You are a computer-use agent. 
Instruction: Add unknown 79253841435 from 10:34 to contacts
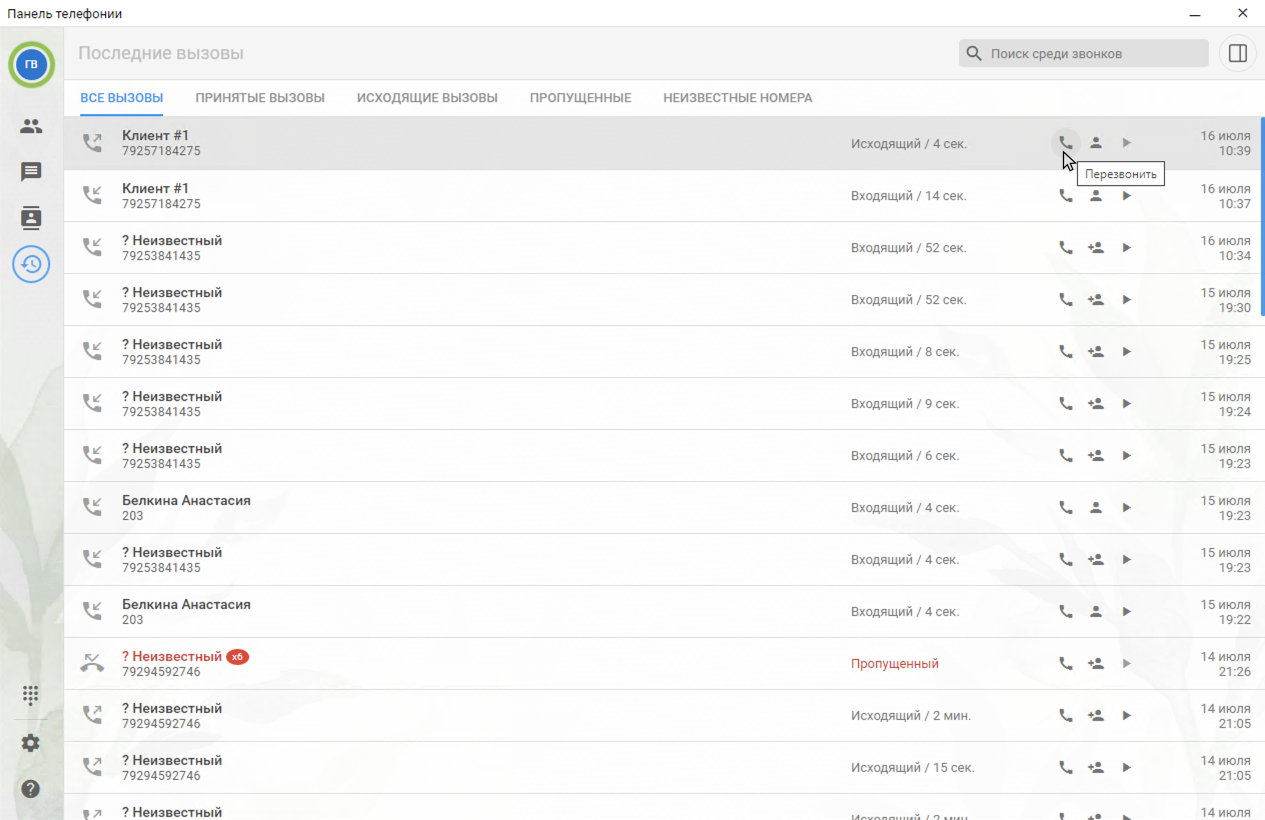click(1096, 248)
